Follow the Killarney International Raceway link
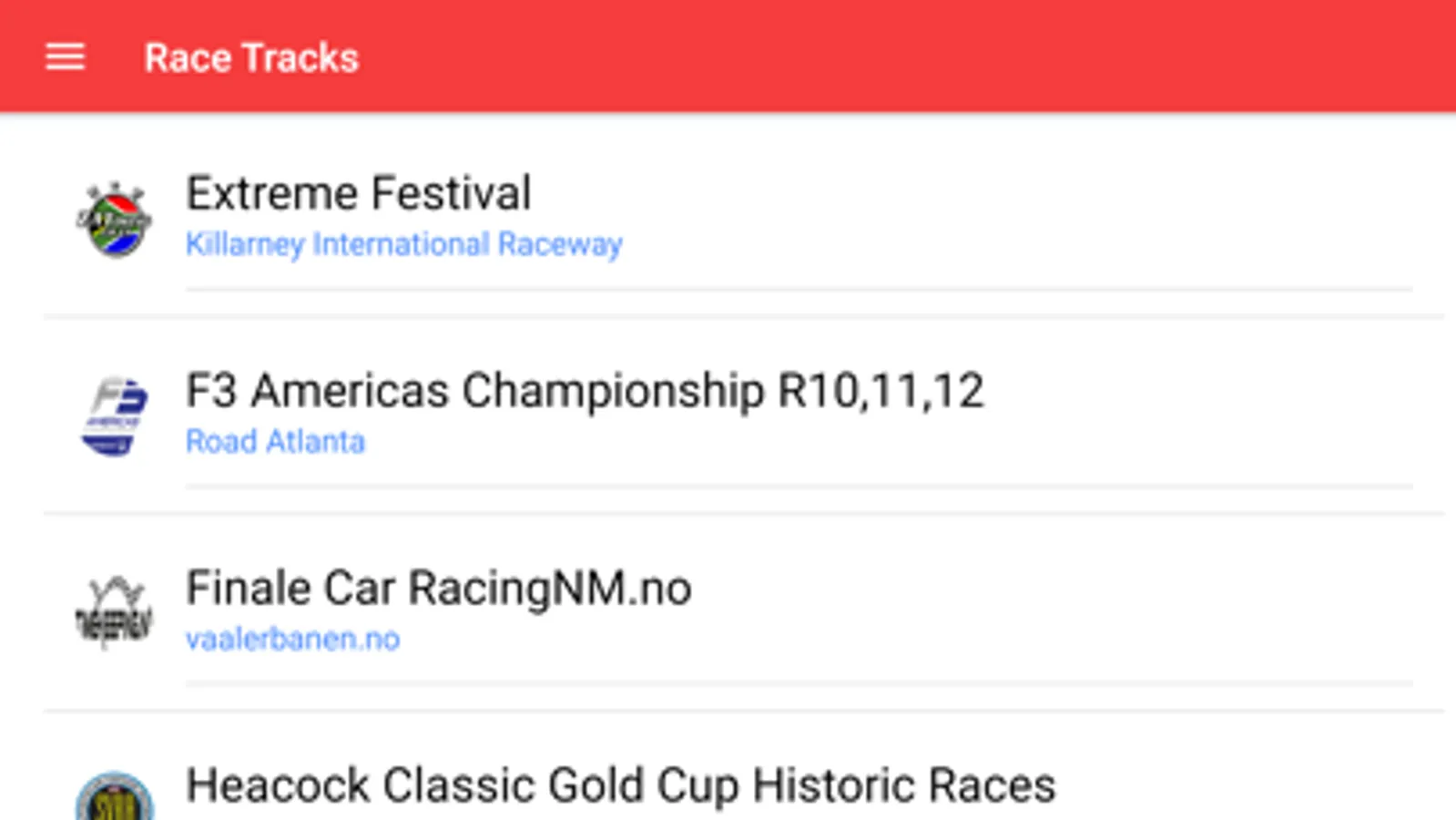Screen dimensions: 1456x820 pyautogui.click(x=403, y=244)
